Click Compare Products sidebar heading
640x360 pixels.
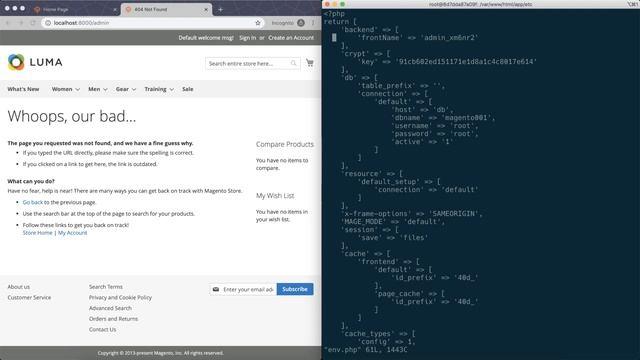285,144
